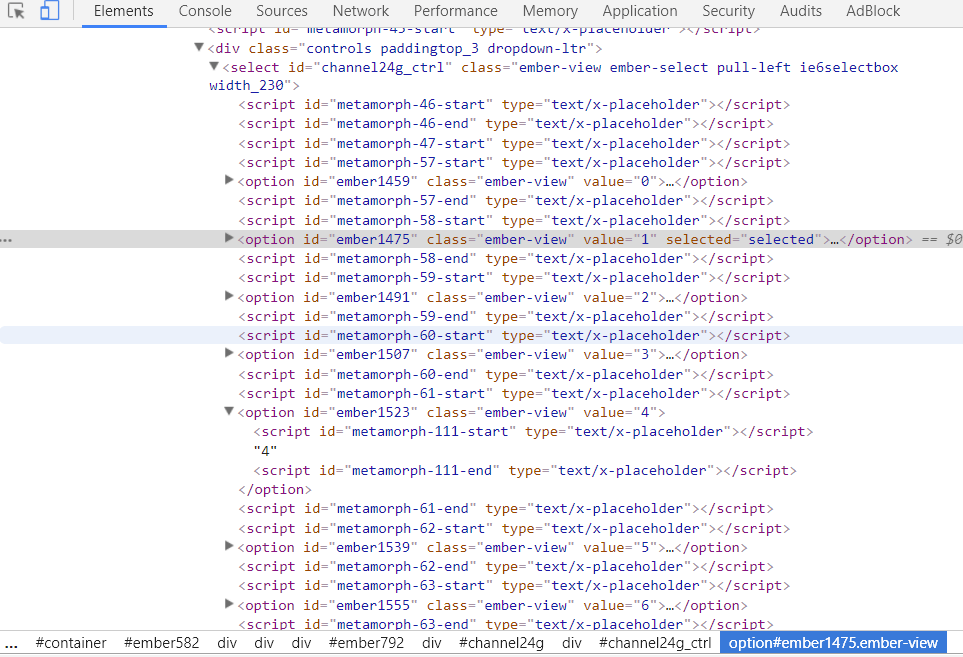The image size is (963, 657).
Task: Open the Application tab
Action: pyautogui.click(x=640, y=11)
